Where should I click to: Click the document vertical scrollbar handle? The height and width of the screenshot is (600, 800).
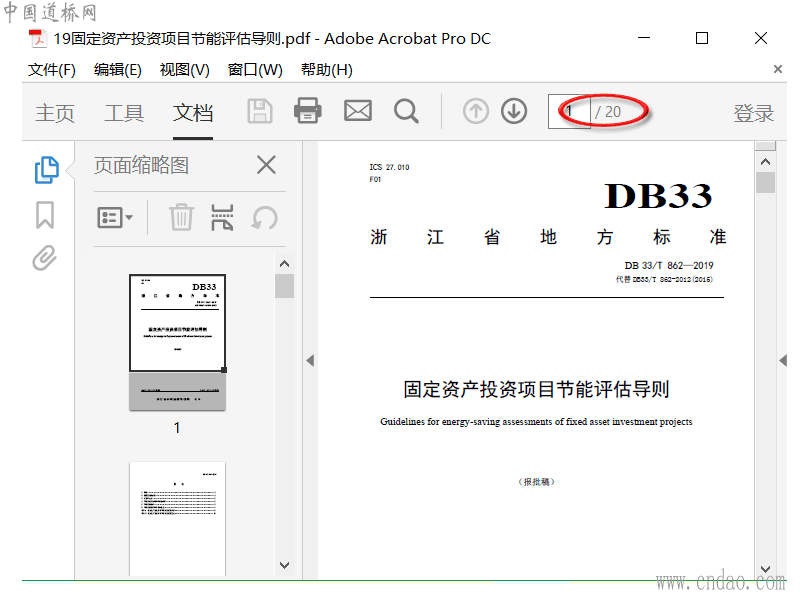tap(765, 182)
